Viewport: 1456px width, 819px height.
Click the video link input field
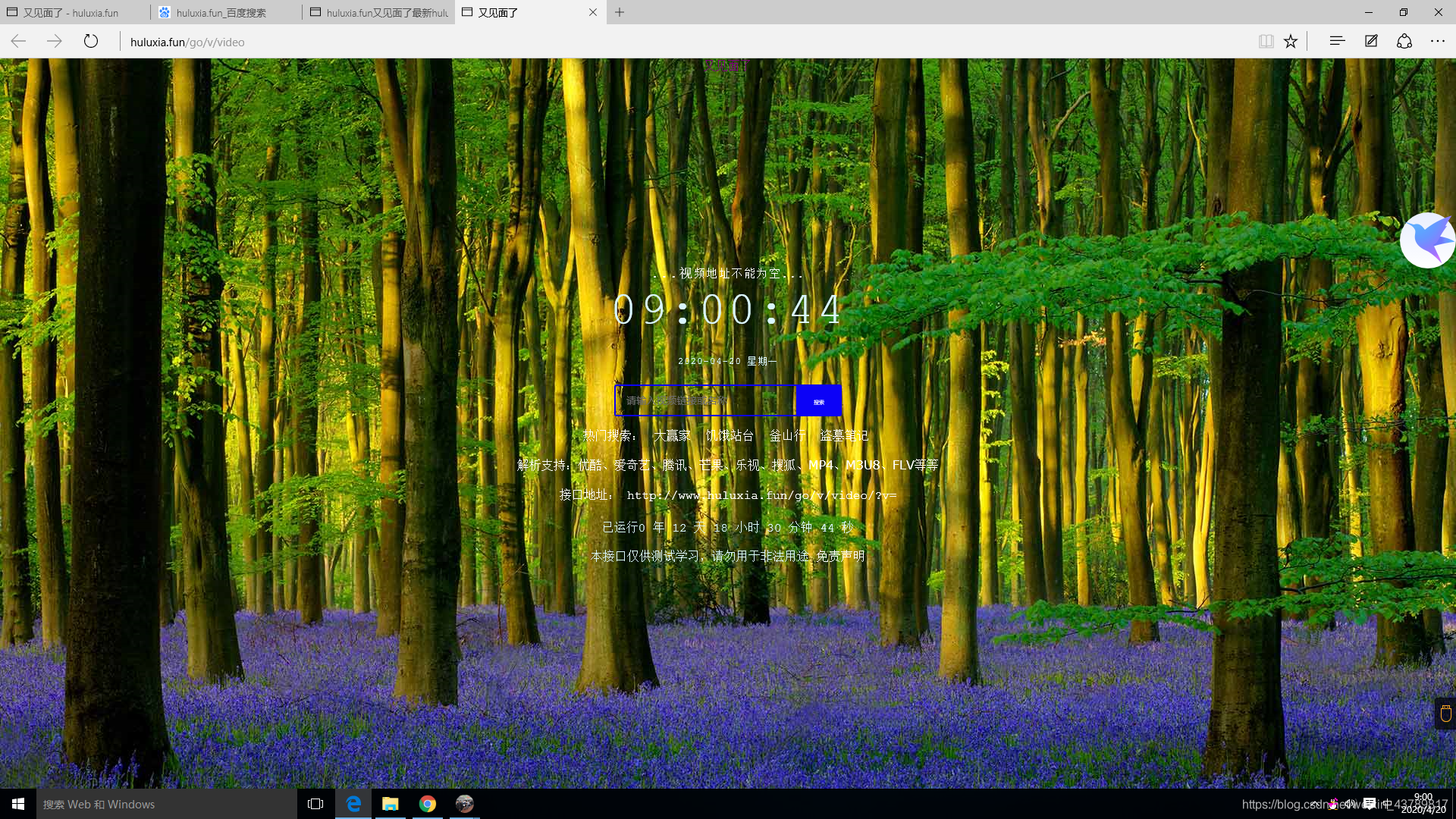click(705, 401)
